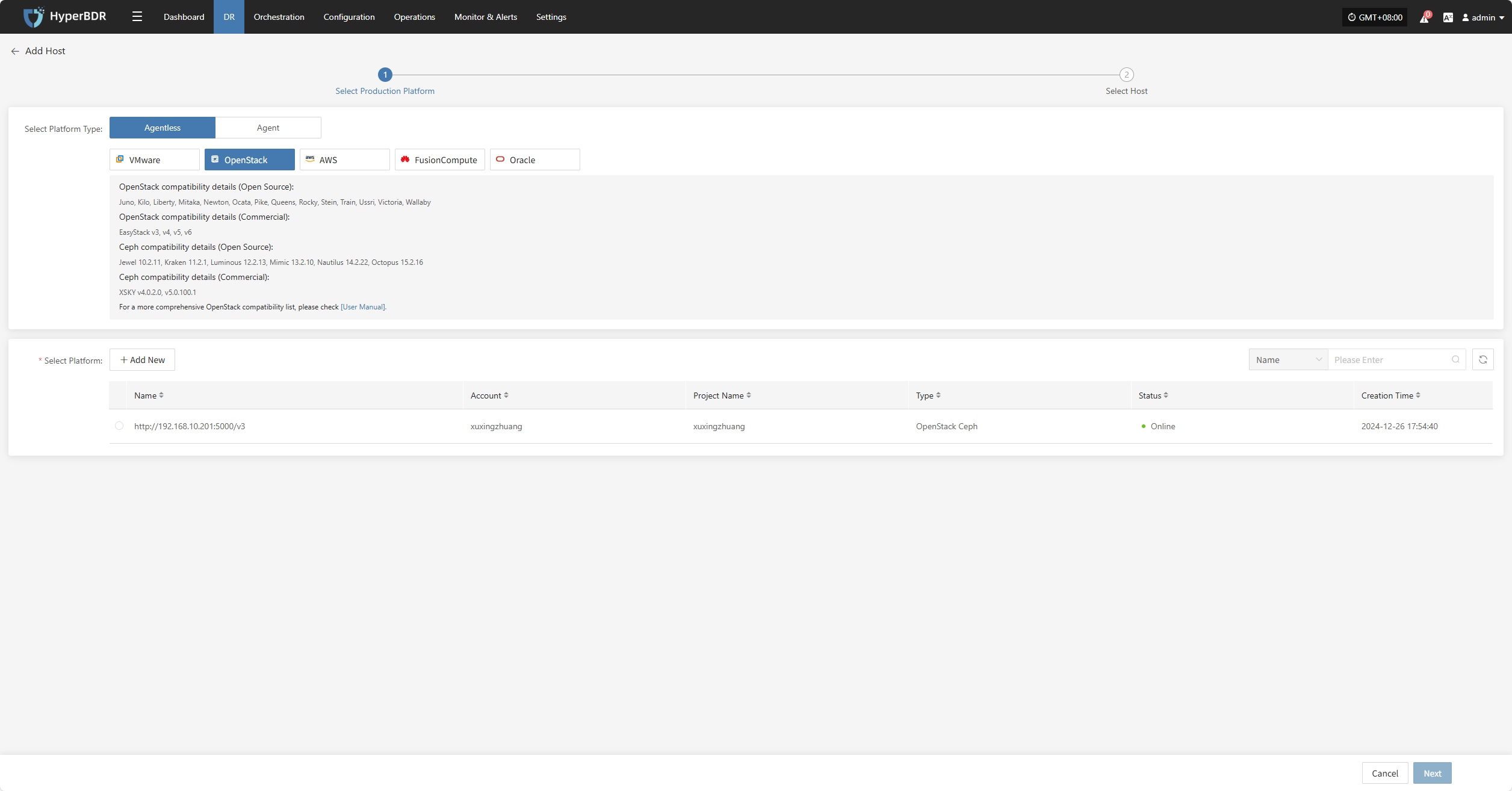
Task: Select the OpenStack platform
Action: point(250,160)
